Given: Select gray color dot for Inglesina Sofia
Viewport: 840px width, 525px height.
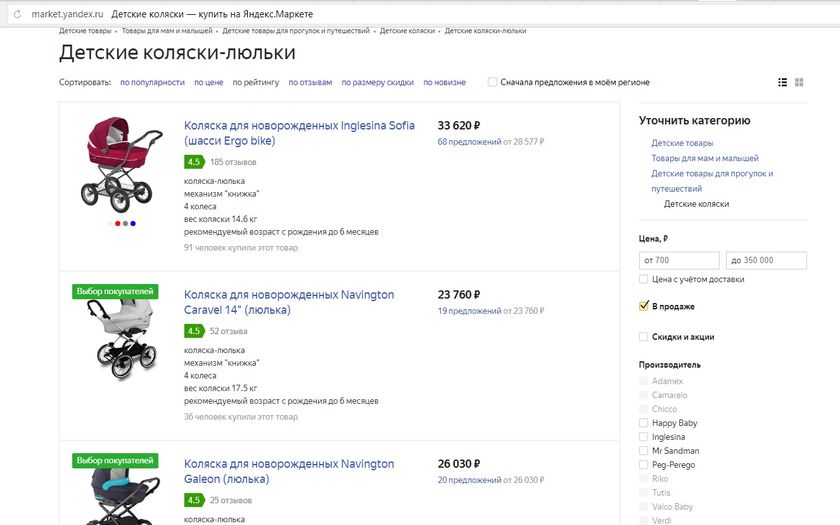Looking at the screenshot, I should click(125, 223).
